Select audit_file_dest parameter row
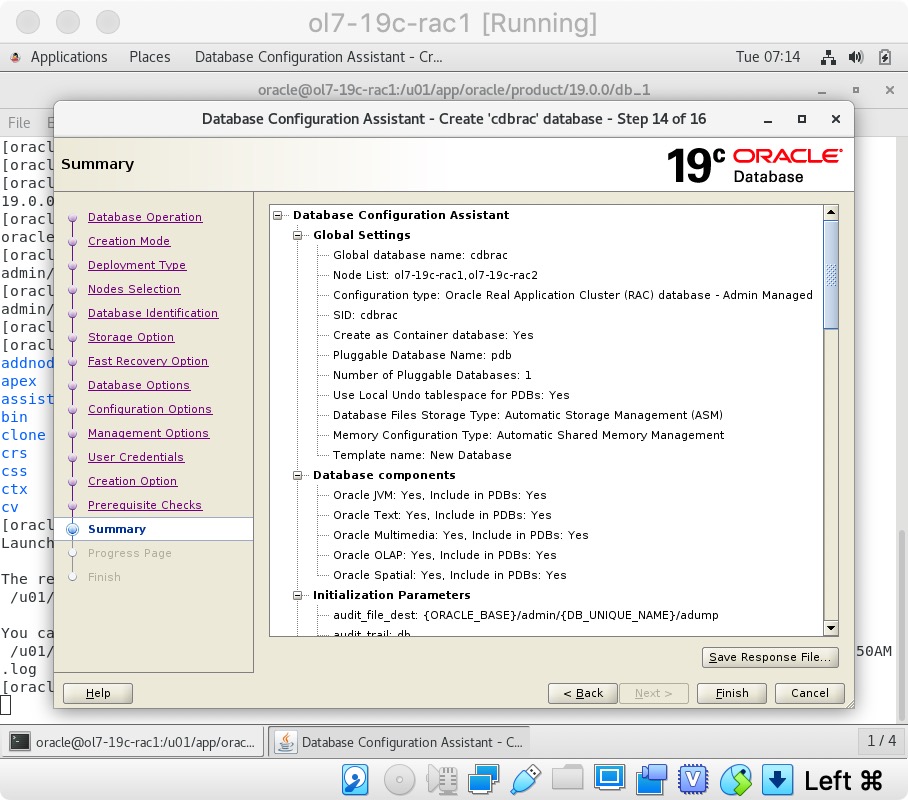The height and width of the screenshot is (800, 908). click(x=525, y=615)
